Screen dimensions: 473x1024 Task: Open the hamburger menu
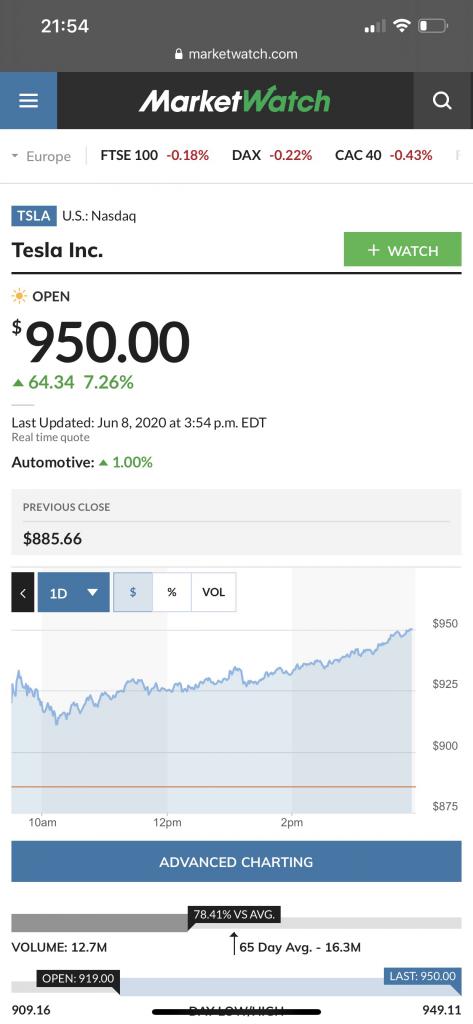tap(28, 101)
